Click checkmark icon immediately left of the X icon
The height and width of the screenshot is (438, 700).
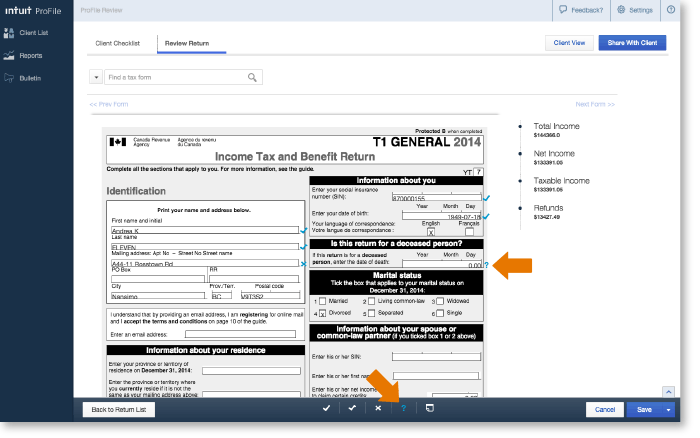352,408
